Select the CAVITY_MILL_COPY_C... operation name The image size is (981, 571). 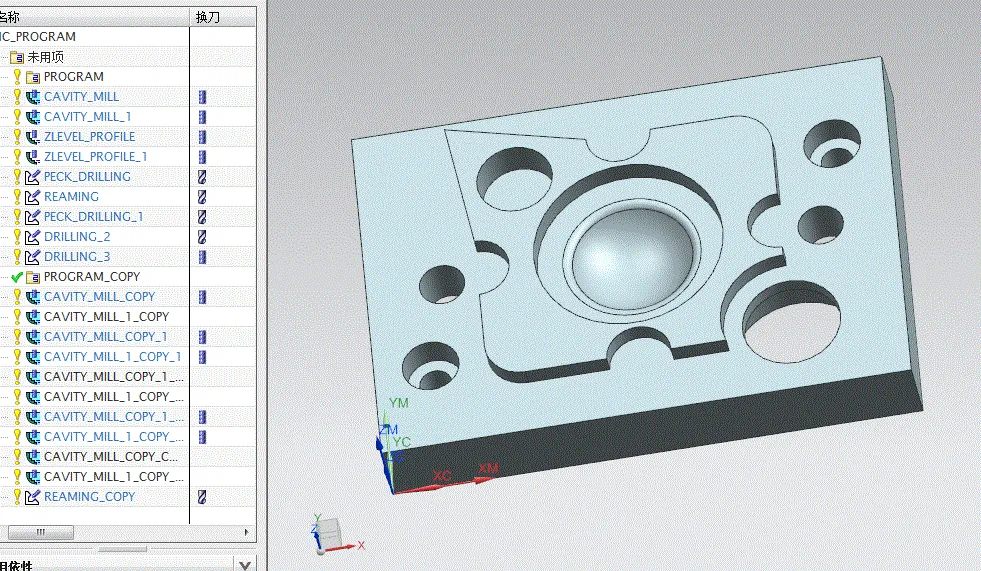[x=111, y=457]
